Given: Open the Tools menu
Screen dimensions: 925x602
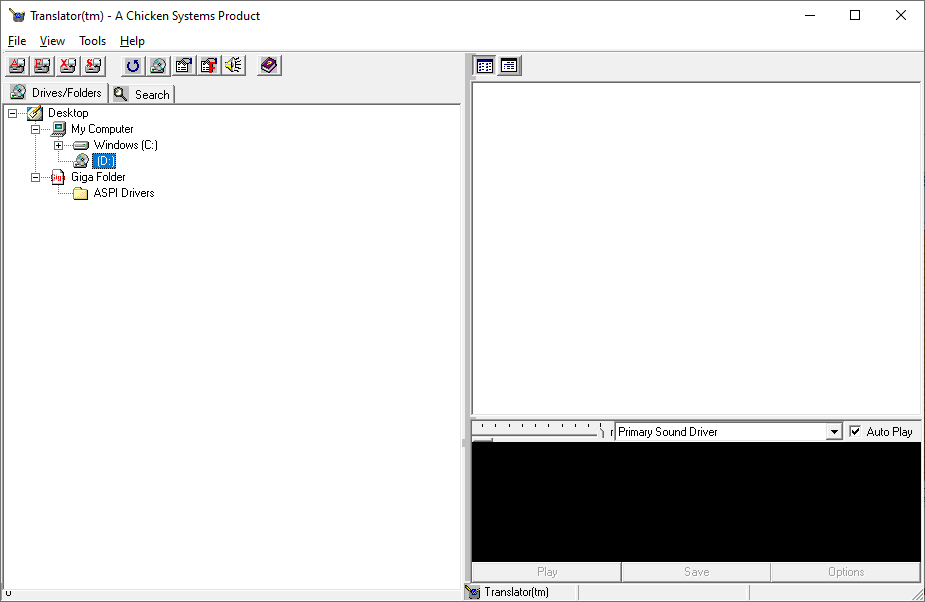Looking at the screenshot, I should (x=92, y=41).
